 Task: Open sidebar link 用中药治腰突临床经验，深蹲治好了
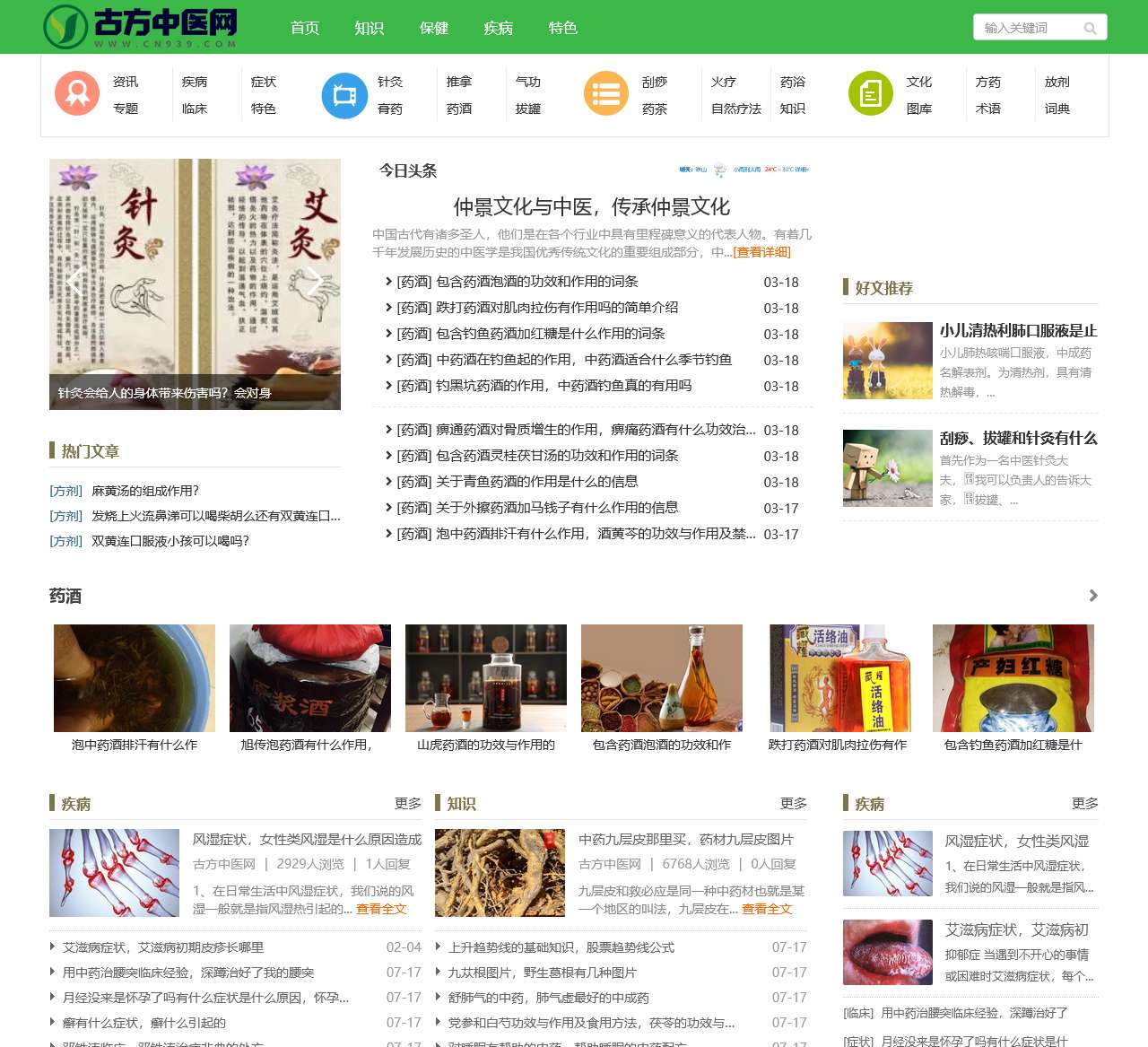coord(975,1013)
